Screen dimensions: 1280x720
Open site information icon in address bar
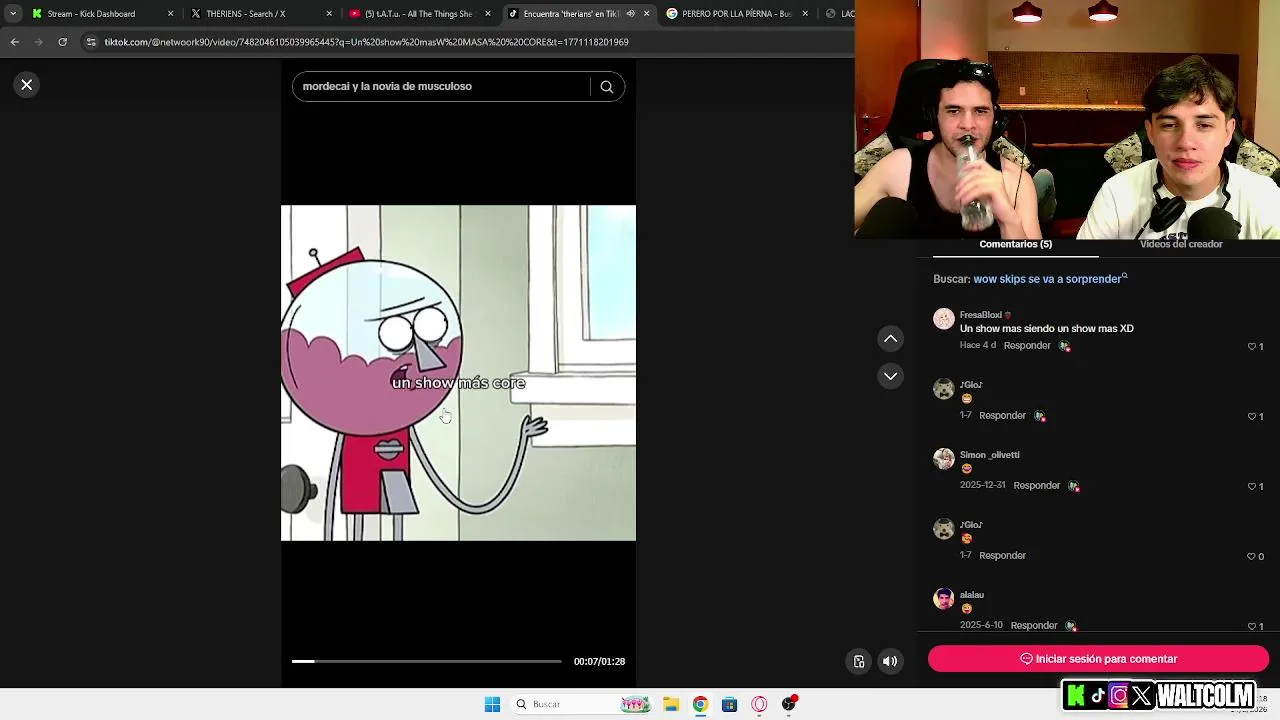91,42
